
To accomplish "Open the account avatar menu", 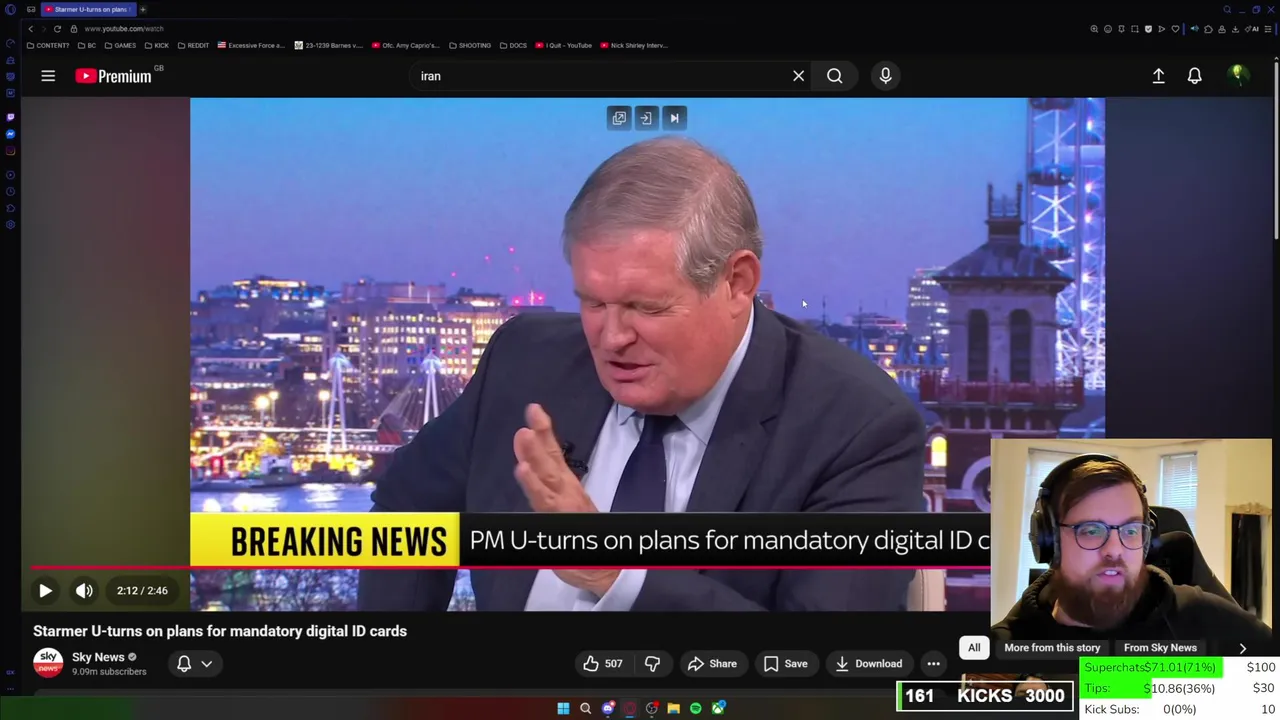I will click(1238, 75).
